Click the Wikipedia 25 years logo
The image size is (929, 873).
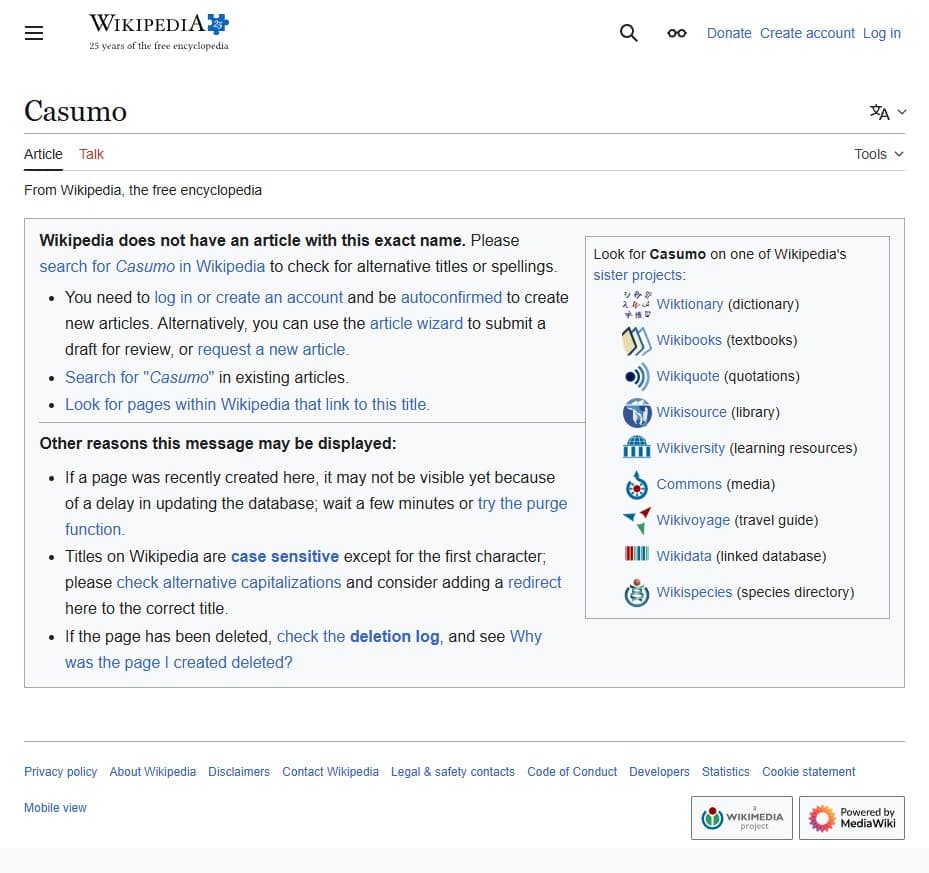tap(159, 32)
